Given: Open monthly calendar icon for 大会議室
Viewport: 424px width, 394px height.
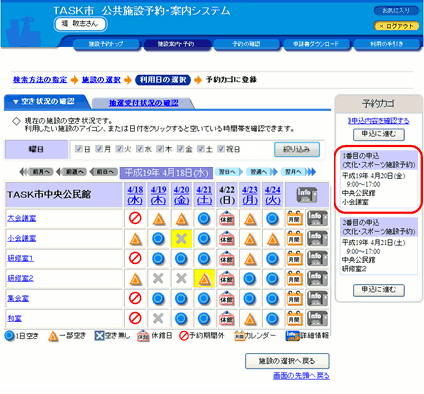Looking at the screenshot, I should [295, 219].
